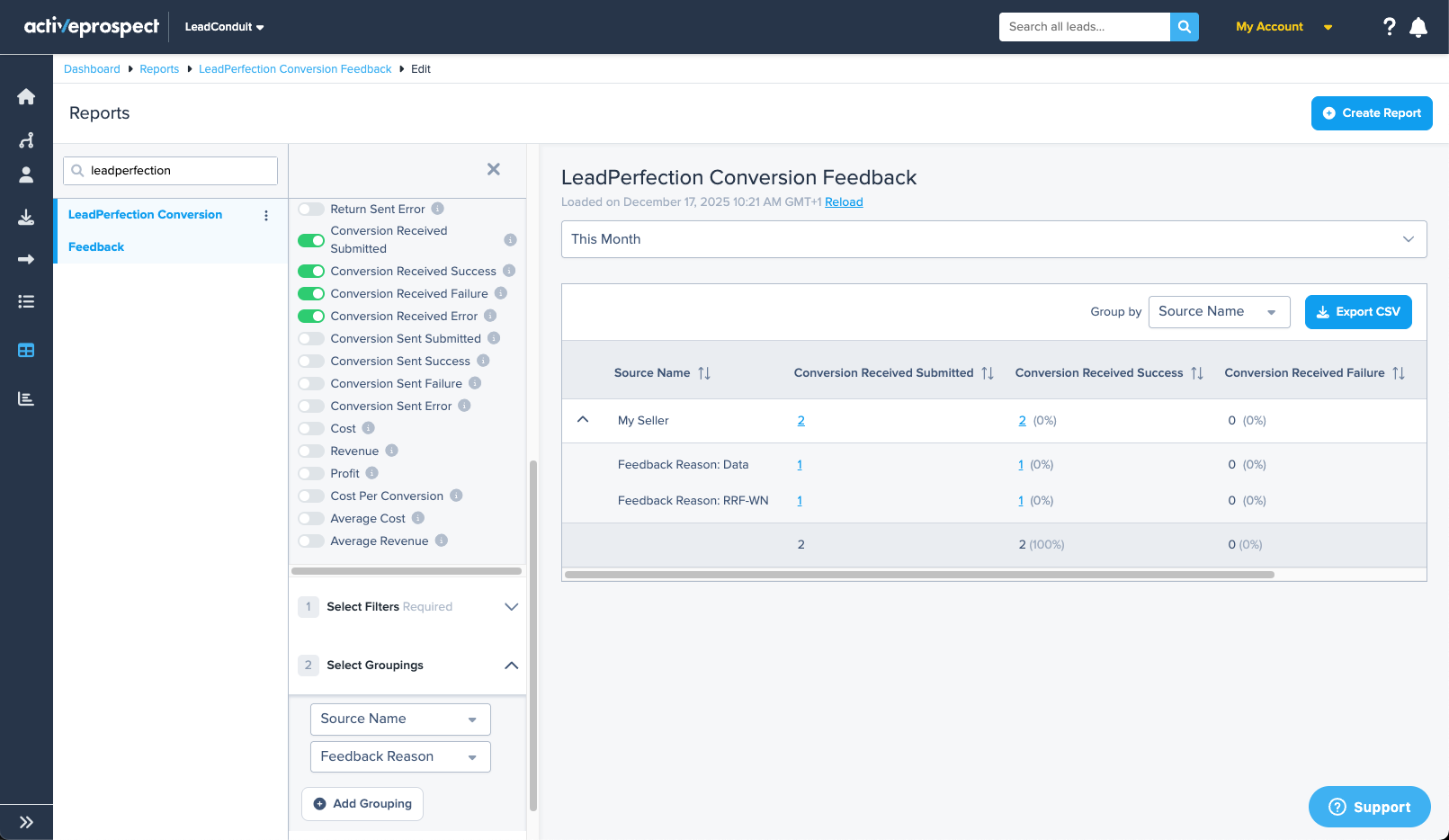This screenshot has width=1449, height=840.
Task: Collapse the My Seller row
Action: pyautogui.click(x=583, y=420)
